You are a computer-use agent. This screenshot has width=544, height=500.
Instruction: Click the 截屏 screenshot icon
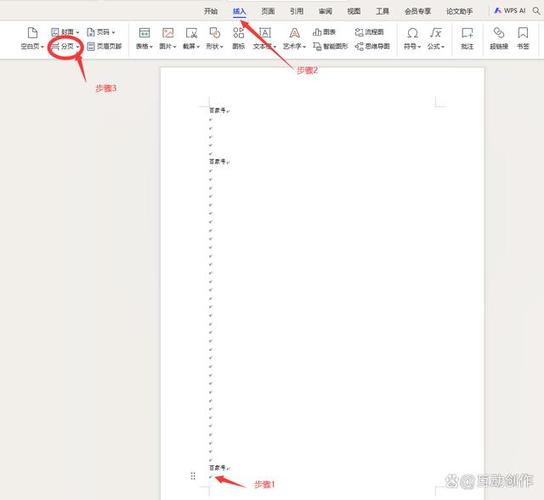(192, 33)
